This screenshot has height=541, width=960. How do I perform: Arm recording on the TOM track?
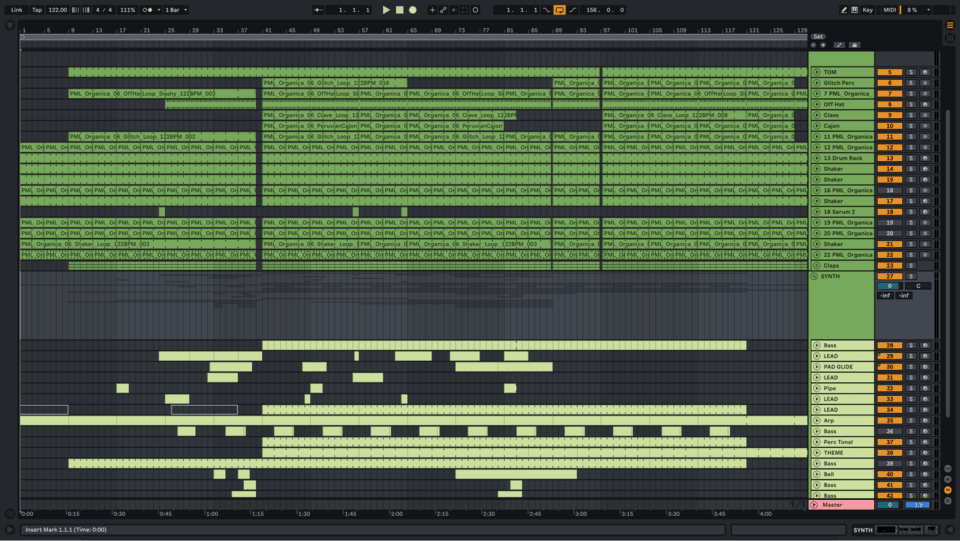[925, 72]
